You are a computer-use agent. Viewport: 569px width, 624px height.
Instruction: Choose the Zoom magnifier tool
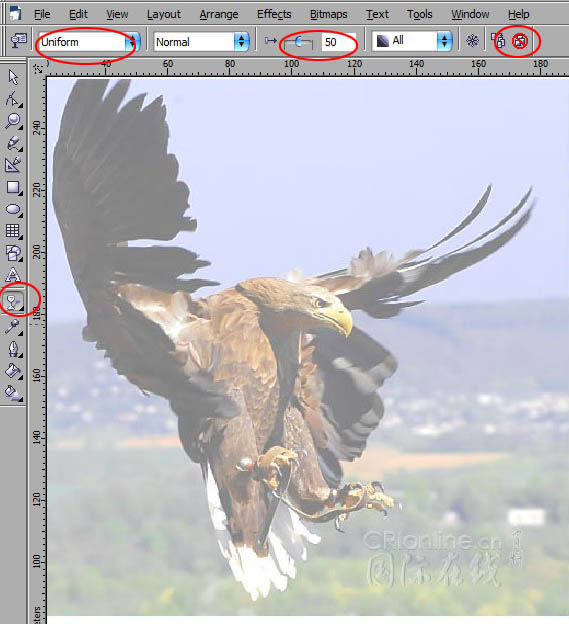[13, 121]
